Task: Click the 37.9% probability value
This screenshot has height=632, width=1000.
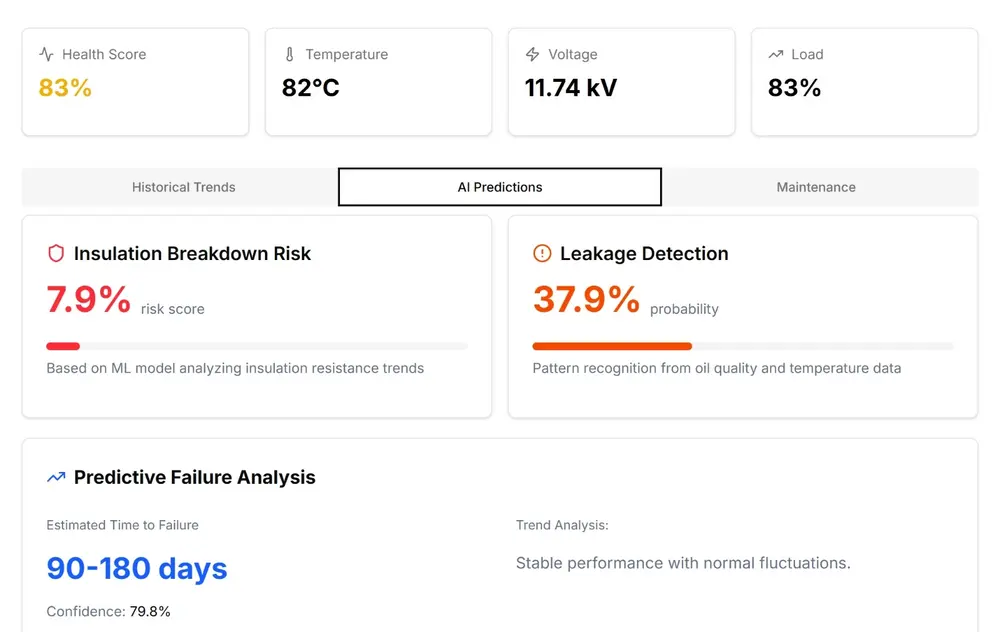Action: click(x=585, y=298)
